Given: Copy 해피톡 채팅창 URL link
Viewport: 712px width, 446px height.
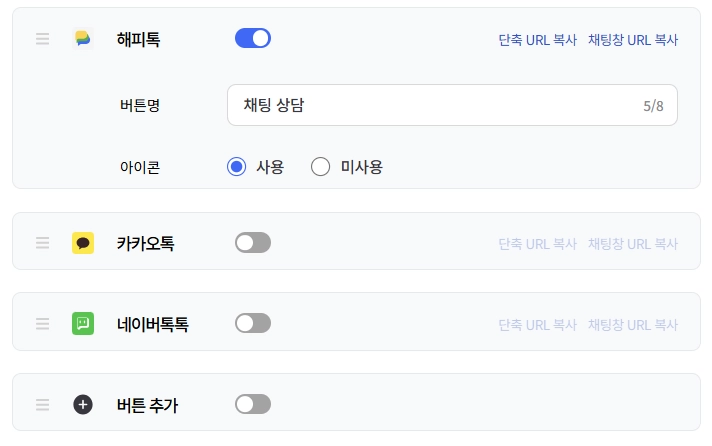Looking at the screenshot, I should pos(632,41).
